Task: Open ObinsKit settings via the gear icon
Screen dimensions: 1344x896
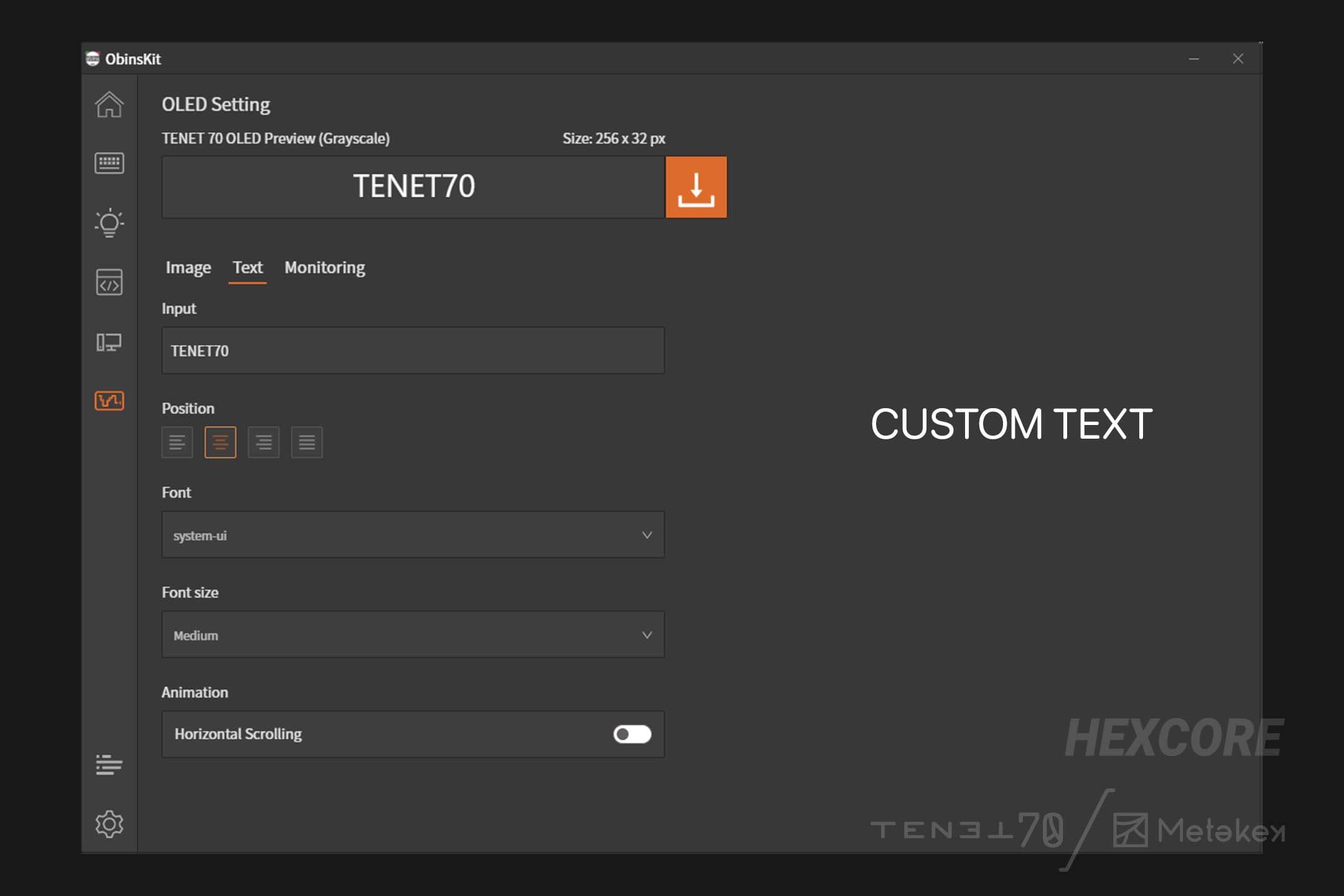Action: pyautogui.click(x=110, y=824)
